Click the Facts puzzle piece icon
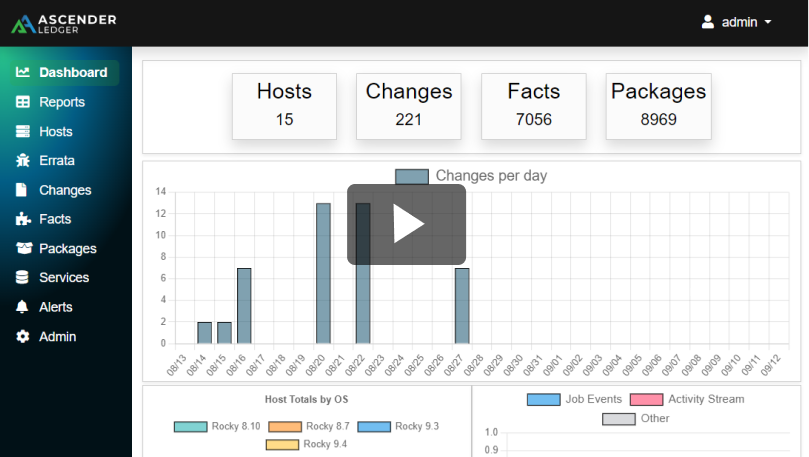Image resolution: width=809 pixels, height=457 pixels. coord(23,219)
